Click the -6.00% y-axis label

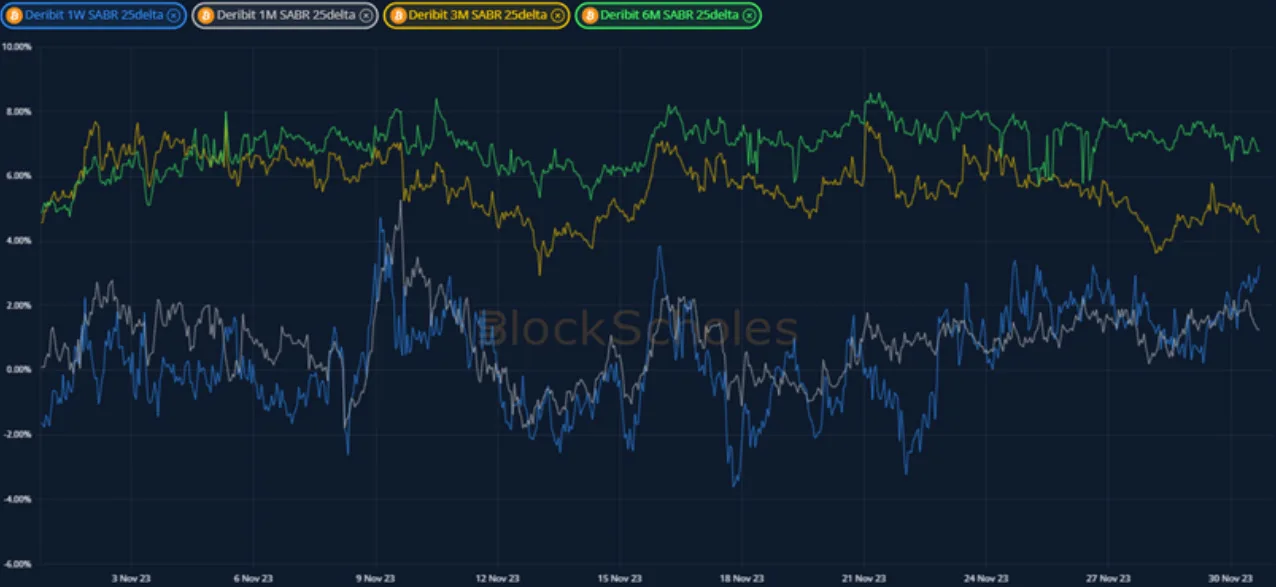pos(18,564)
